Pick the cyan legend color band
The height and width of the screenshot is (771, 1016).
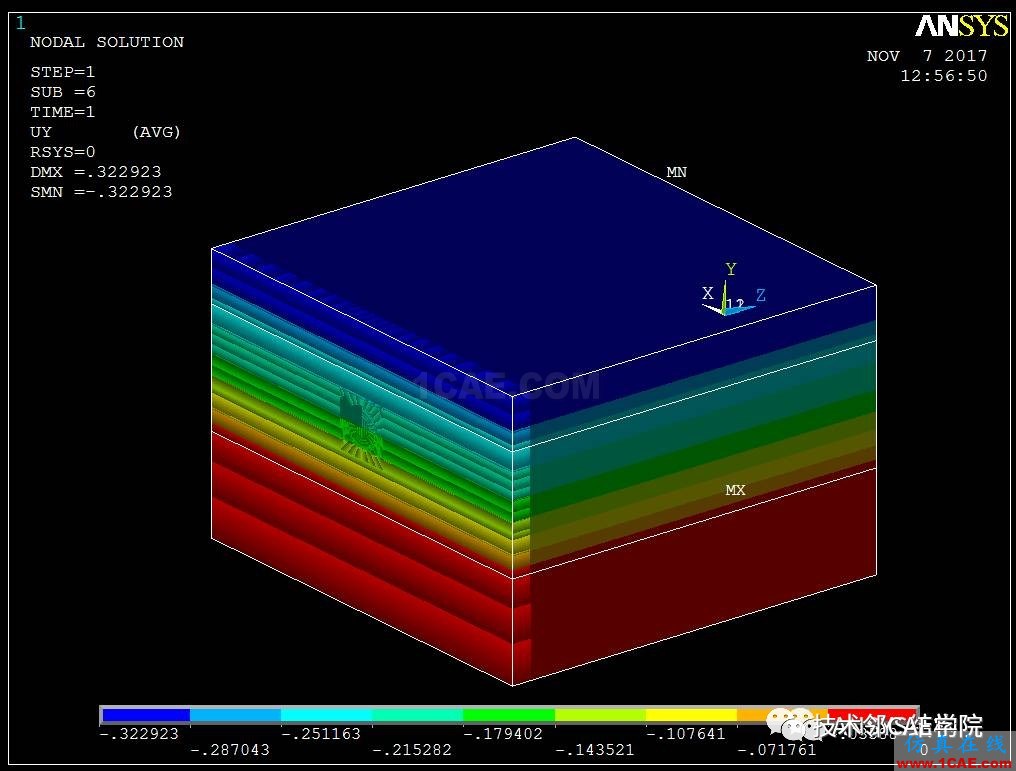coord(327,715)
